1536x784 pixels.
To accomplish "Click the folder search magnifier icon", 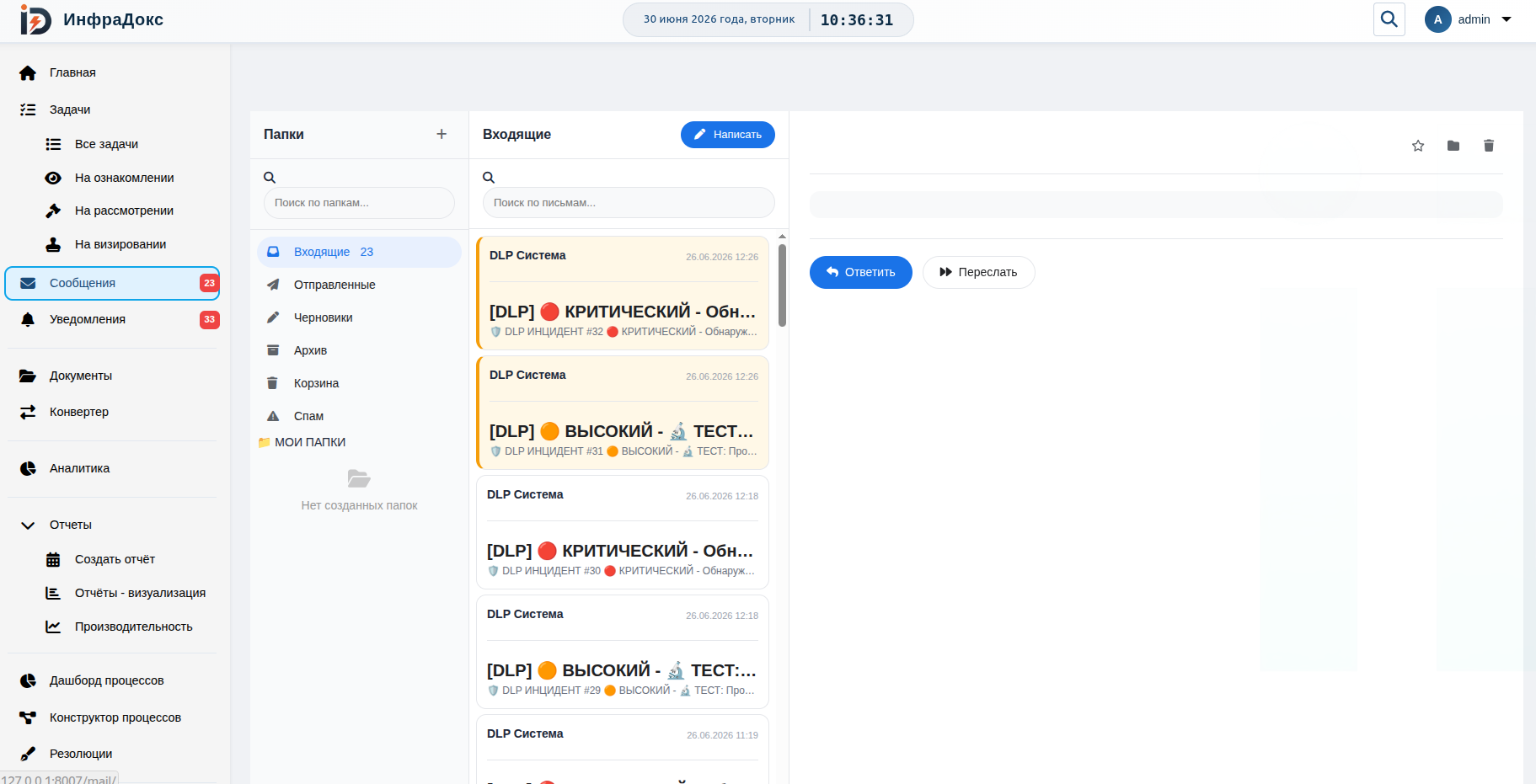I will click(270, 178).
